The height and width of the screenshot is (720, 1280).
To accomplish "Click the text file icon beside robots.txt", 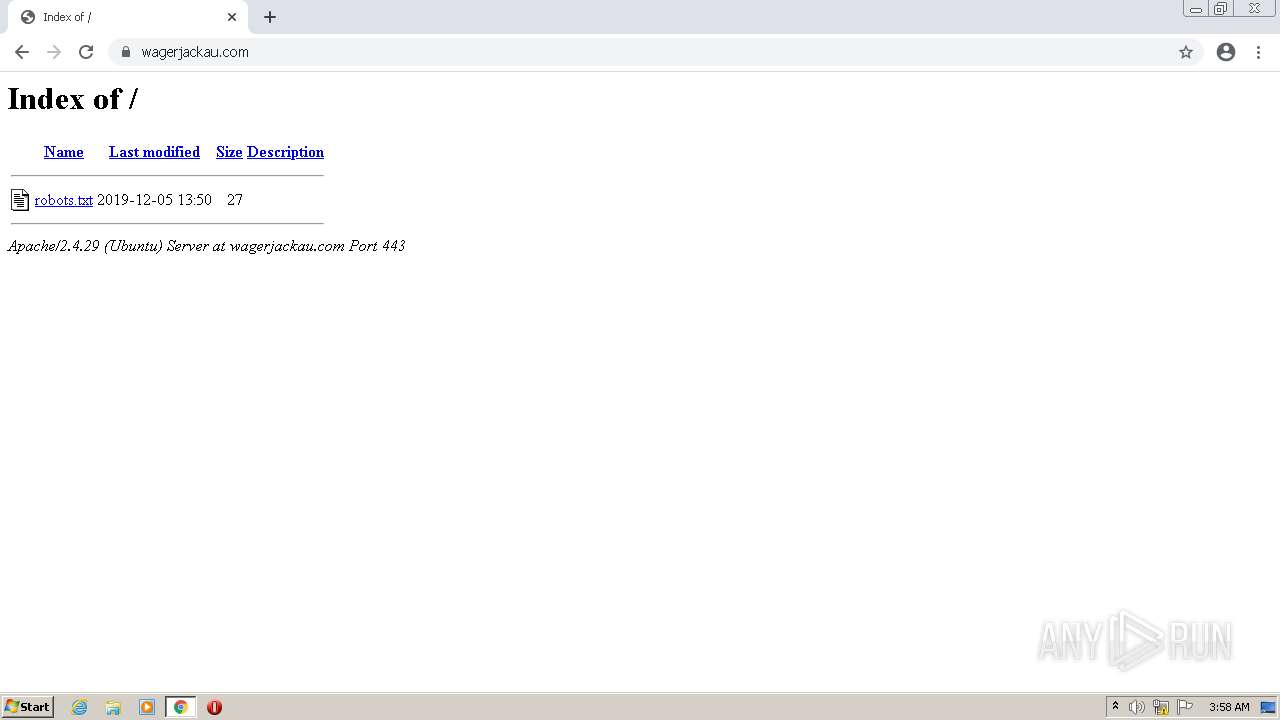I will [x=20, y=200].
